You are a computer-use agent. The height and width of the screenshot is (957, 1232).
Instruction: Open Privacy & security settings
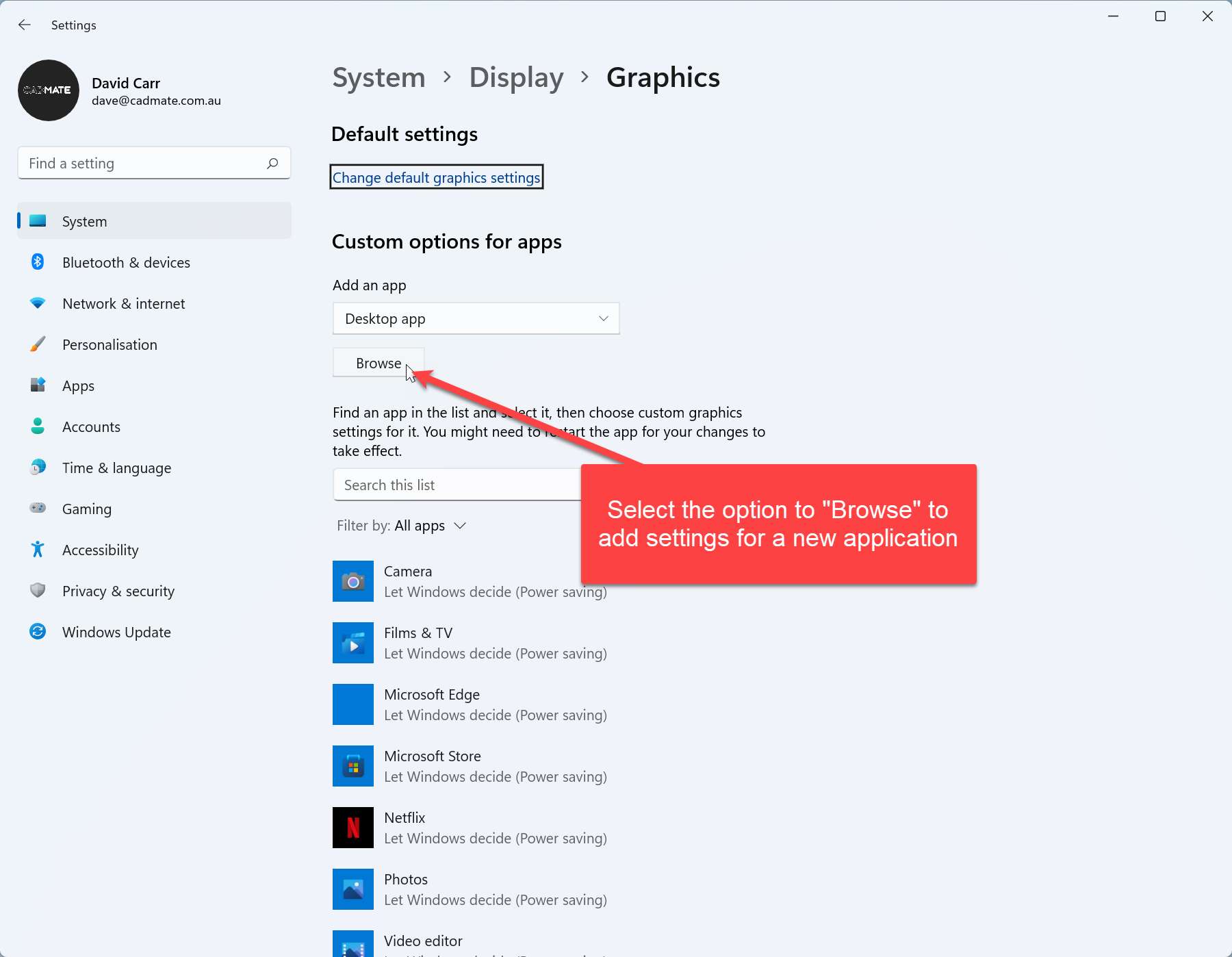click(x=118, y=591)
